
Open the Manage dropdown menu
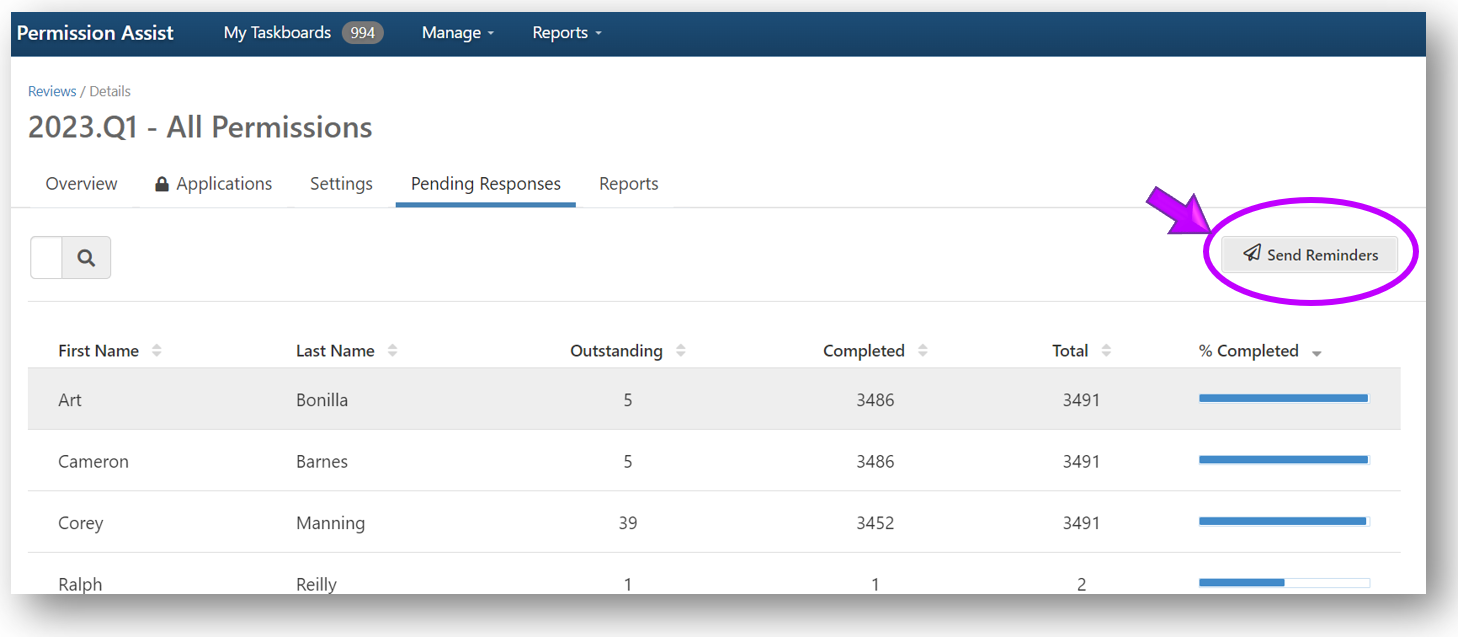(x=457, y=33)
